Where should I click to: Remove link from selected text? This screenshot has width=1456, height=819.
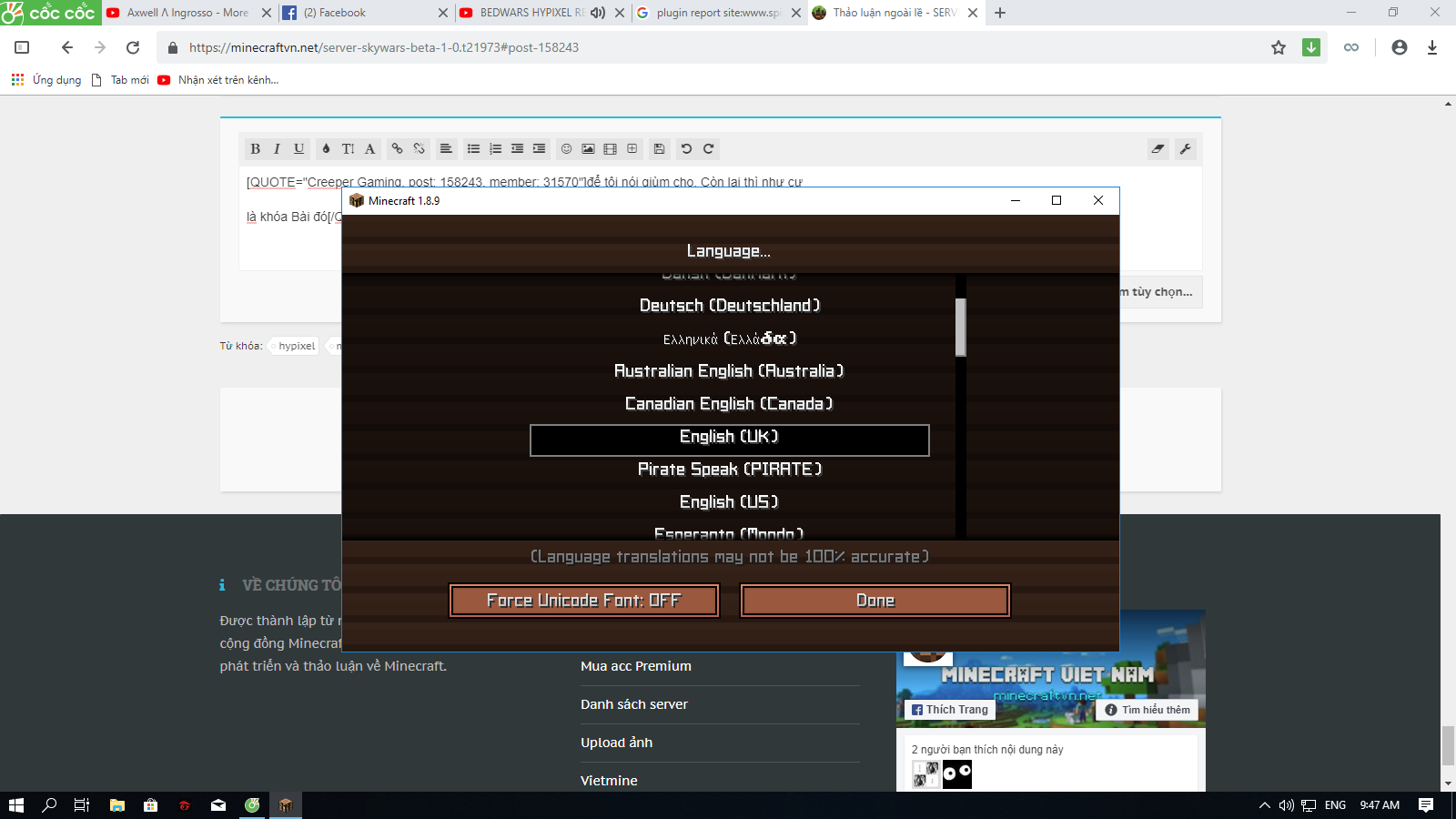(418, 148)
